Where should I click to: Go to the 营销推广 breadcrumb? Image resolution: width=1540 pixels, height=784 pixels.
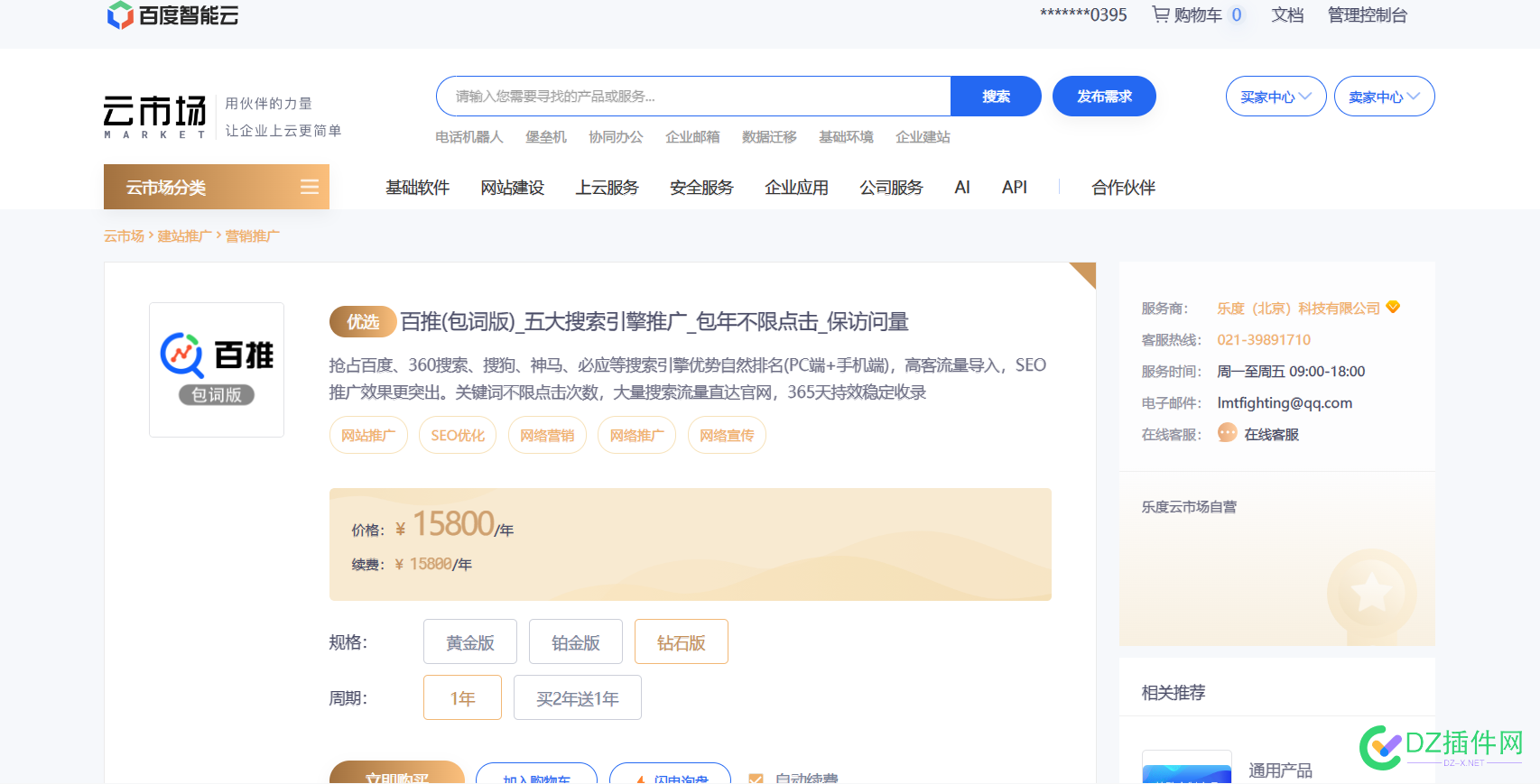click(252, 235)
